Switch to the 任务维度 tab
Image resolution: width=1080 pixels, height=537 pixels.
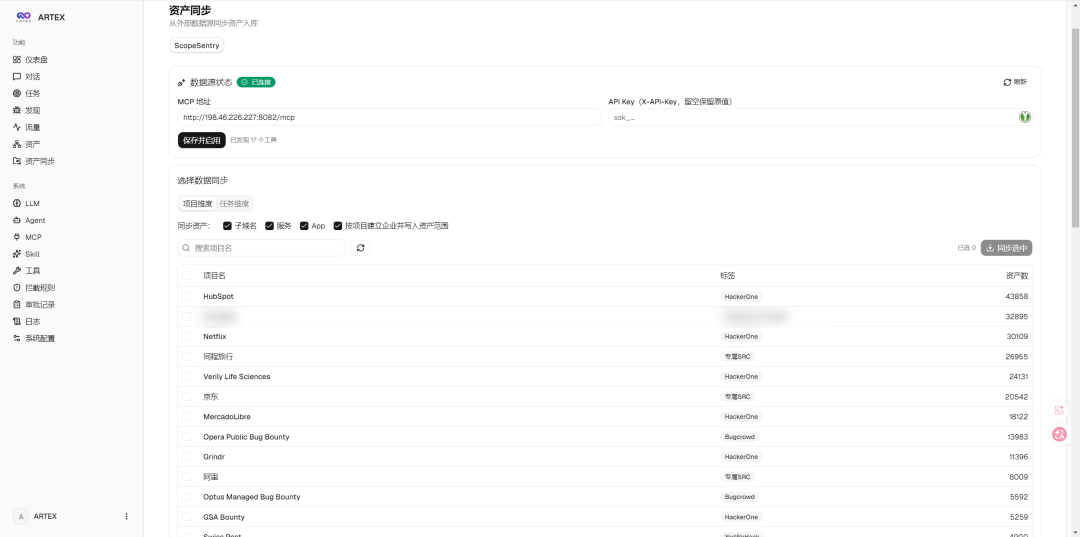point(234,204)
